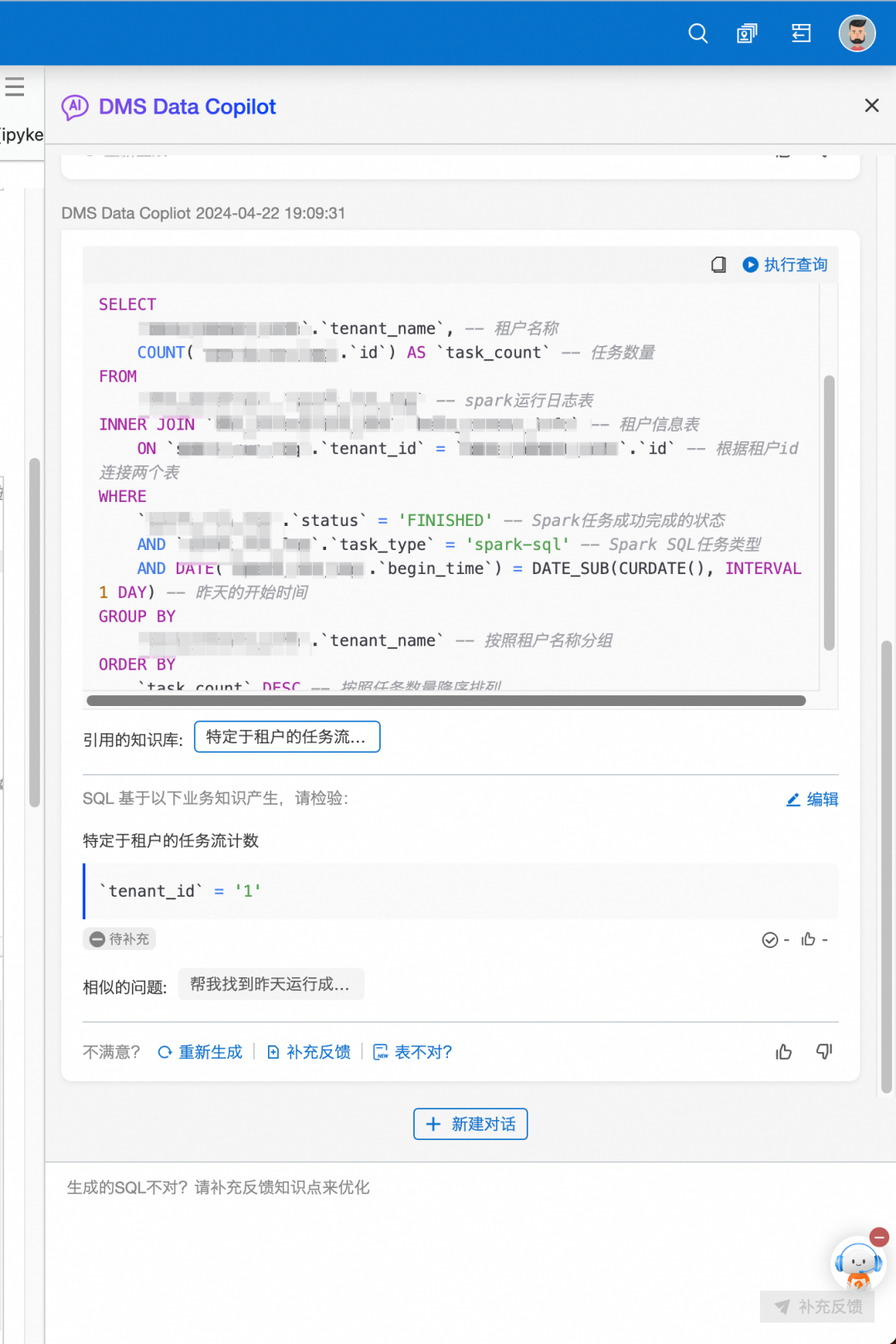This screenshot has height=1344, width=896.
Task: Open similar question 帮我找到昨天运行成…
Action: pyautogui.click(x=270, y=985)
